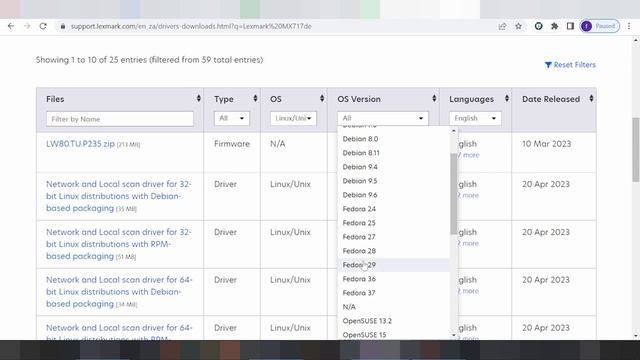
Task: Click the padlock icon in the address bar
Action: tap(62, 26)
